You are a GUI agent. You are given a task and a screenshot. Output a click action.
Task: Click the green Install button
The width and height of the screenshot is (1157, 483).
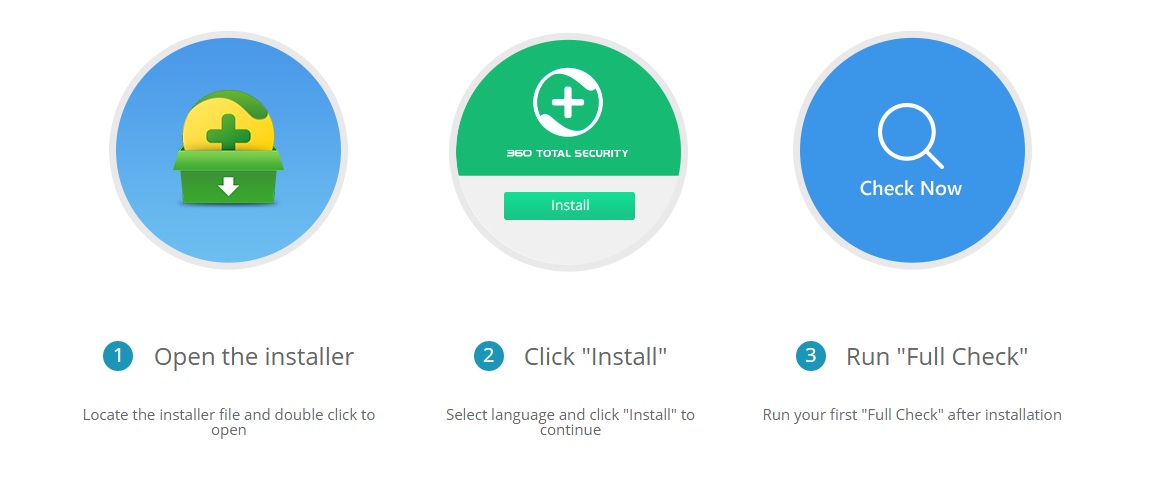569,206
